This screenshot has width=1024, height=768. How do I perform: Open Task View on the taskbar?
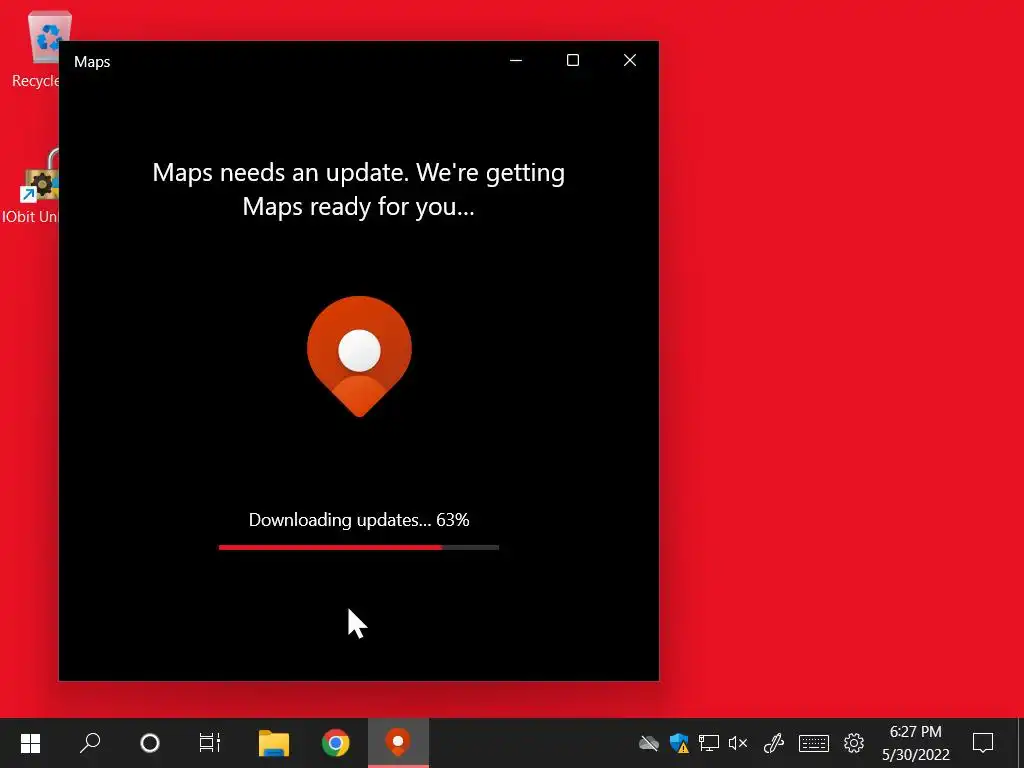point(210,743)
